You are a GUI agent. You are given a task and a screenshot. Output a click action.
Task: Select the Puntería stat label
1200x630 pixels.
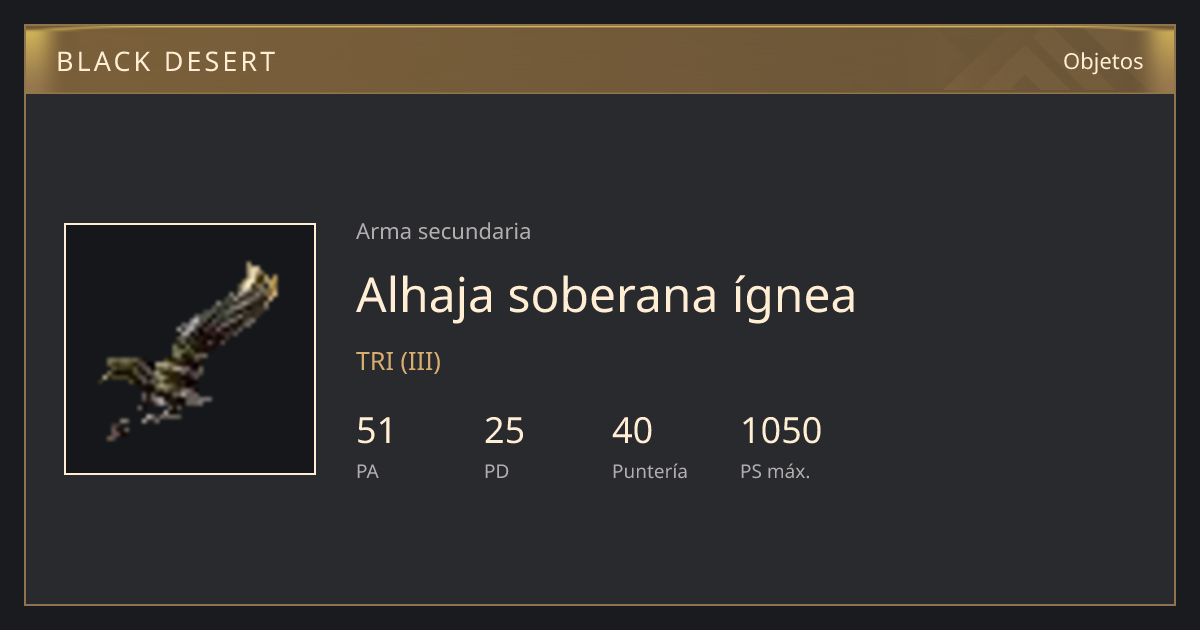(x=650, y=471)
